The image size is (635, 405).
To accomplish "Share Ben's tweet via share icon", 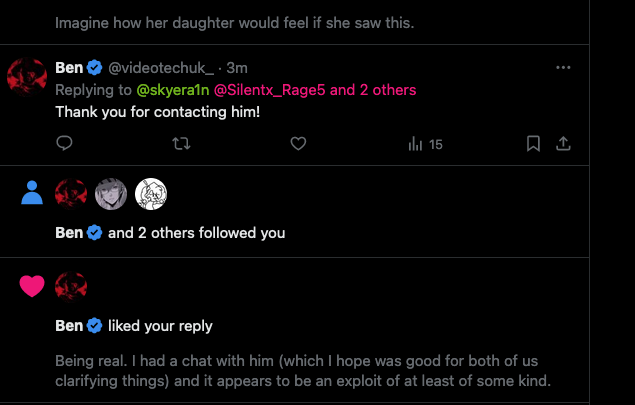I will click(x=563, y=144).
